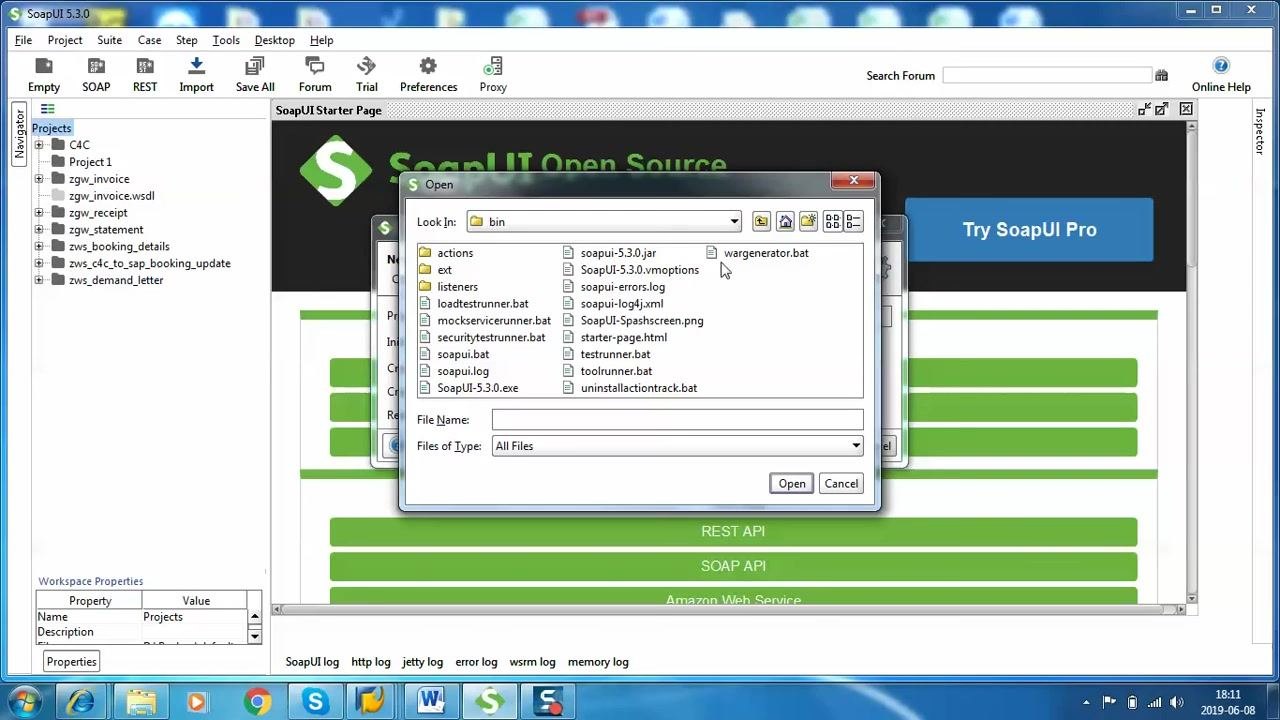This screenshot has height=720, width=1280.
Task: Expand the C4C project node
Action: [x=39, y=145]
